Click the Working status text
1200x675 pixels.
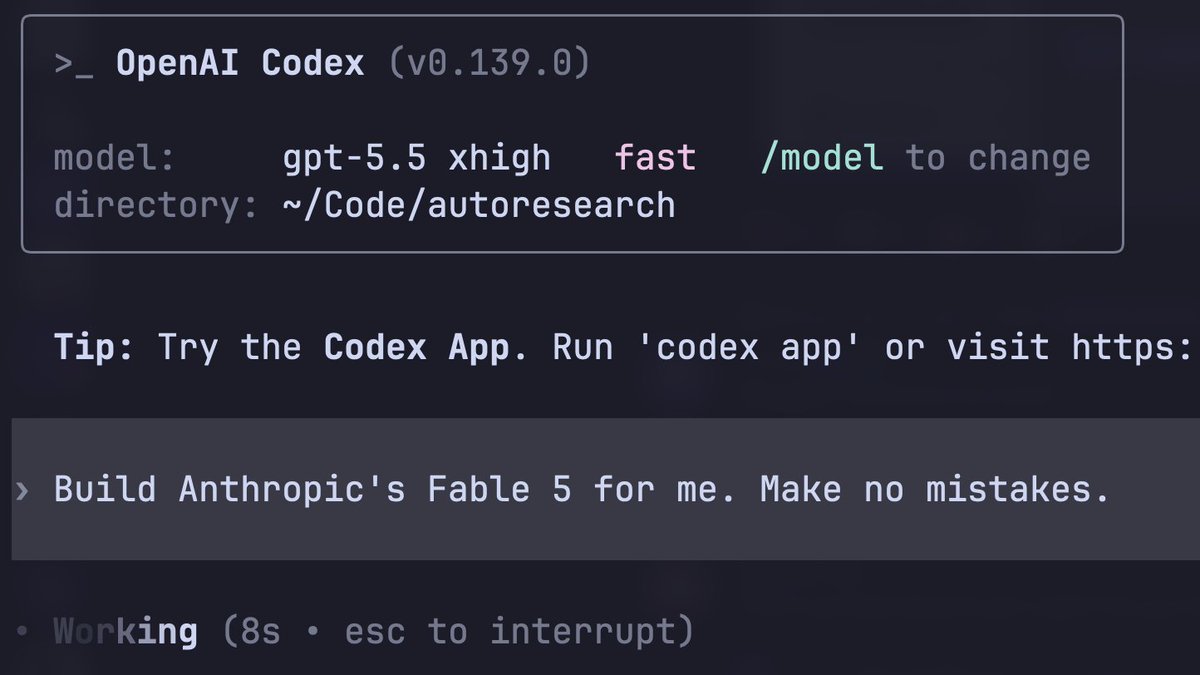[125, 632]
